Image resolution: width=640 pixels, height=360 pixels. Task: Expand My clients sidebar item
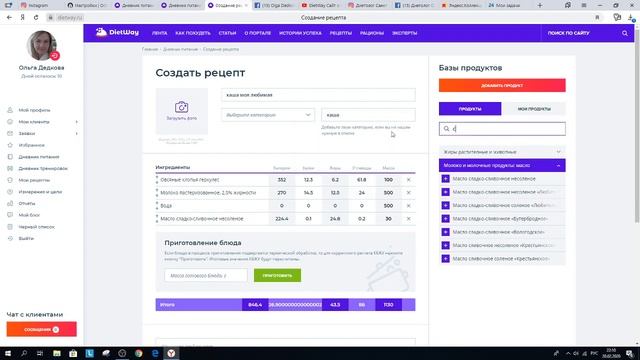tap(76, 122)
